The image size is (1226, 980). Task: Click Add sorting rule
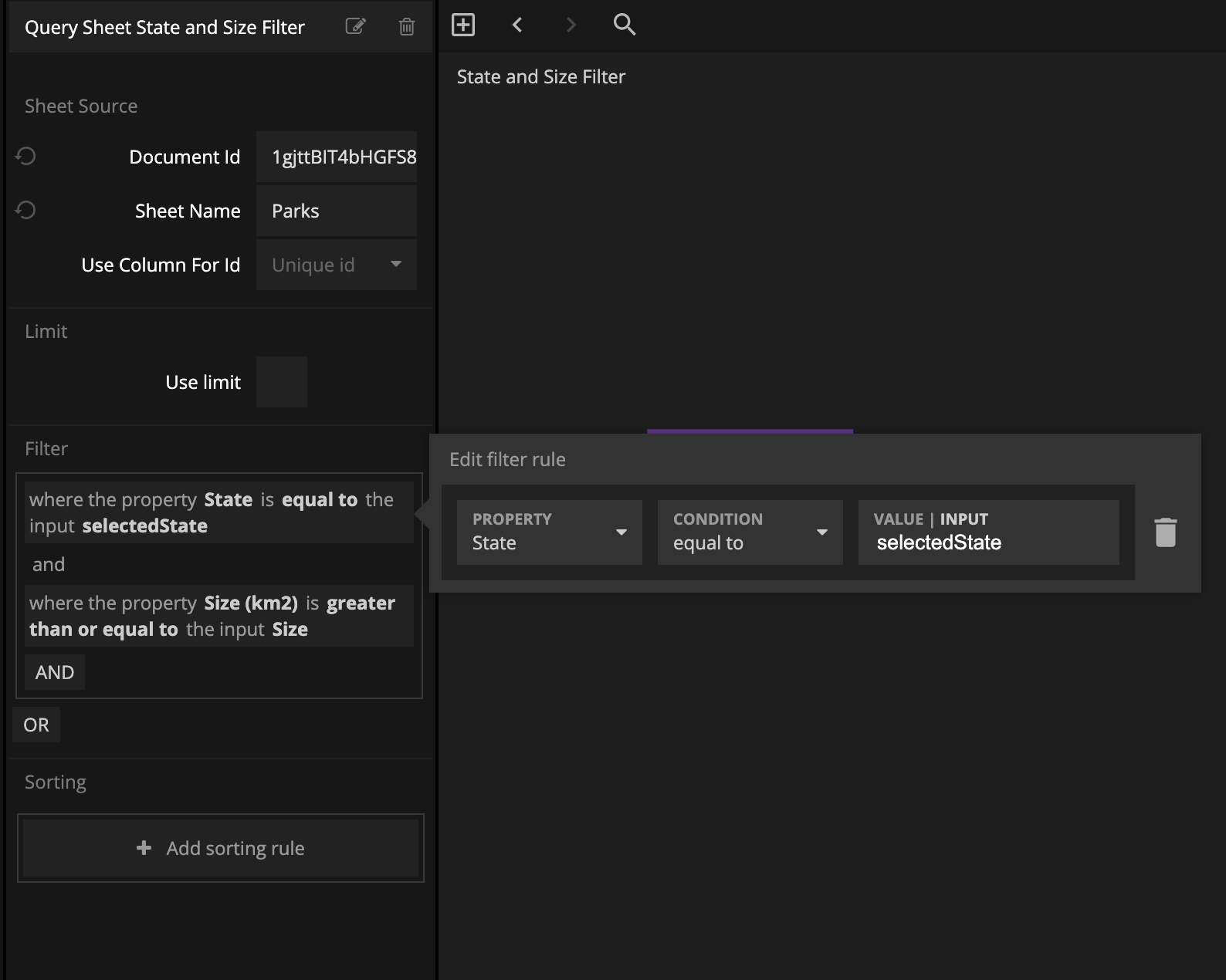pyautogui.click(x=221, y=848)
